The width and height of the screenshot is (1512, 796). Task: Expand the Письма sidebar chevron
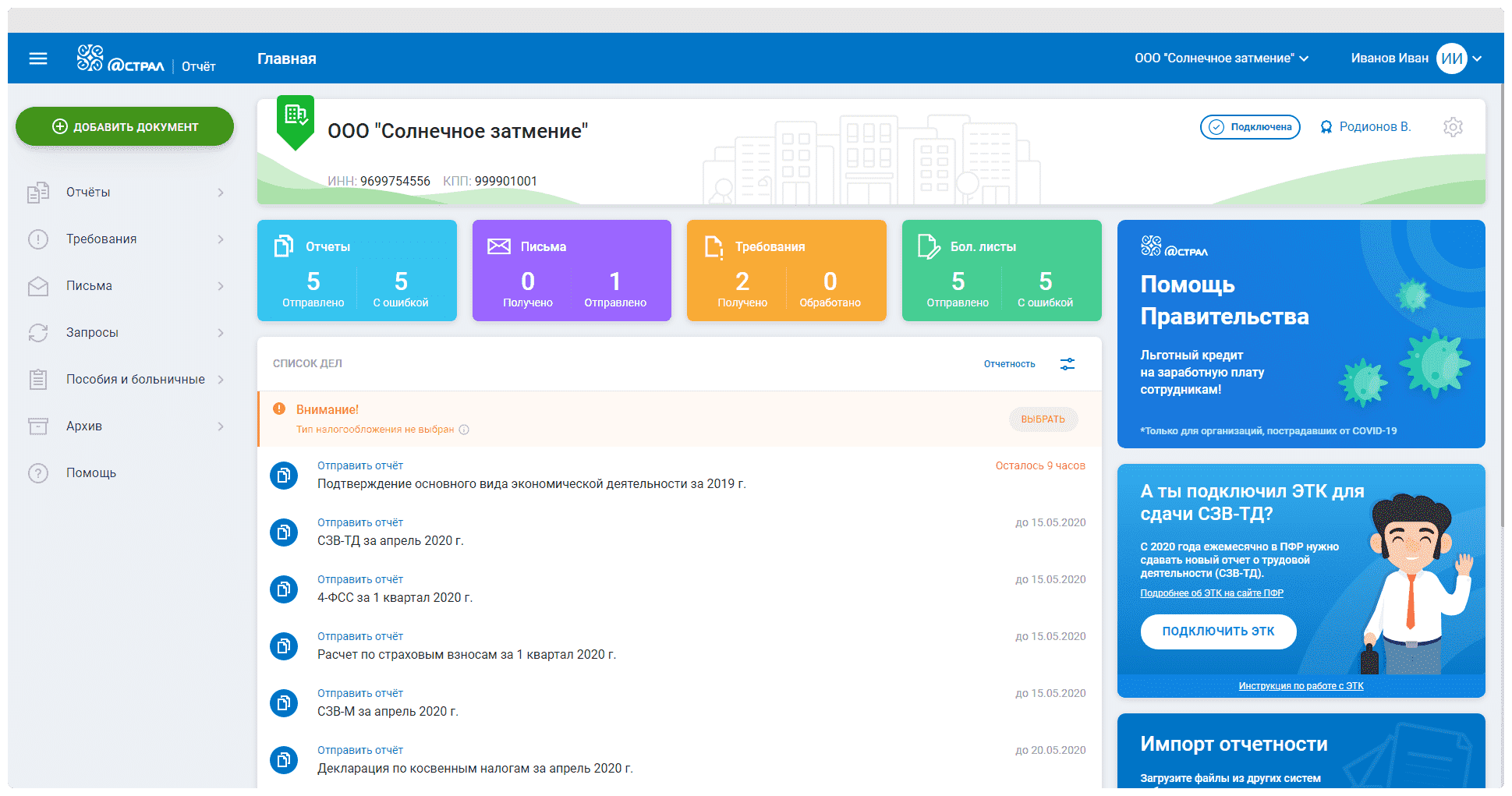[x=221, y=286]
